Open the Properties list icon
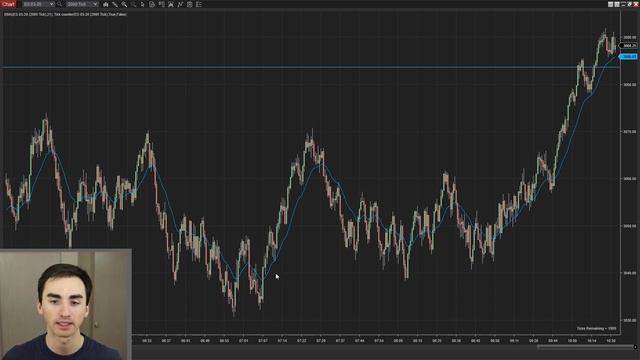 [199, 4]
